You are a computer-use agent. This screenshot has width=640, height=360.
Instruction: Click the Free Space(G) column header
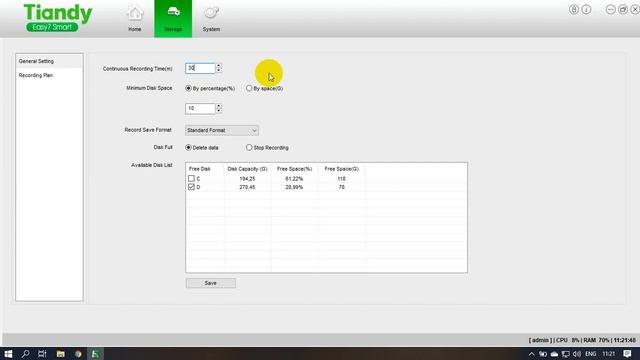(342, 169)
